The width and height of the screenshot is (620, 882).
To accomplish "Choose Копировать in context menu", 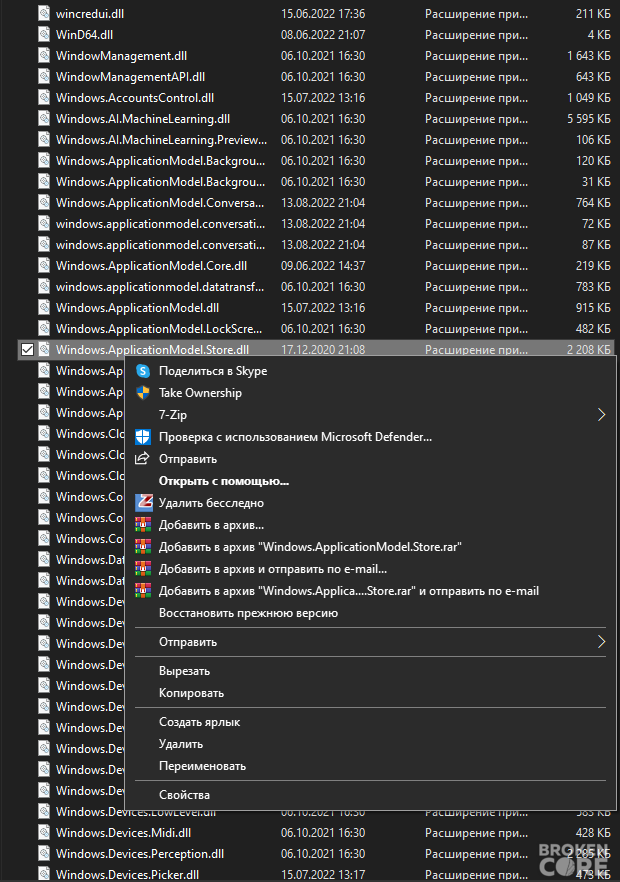I will pos(191,693).
